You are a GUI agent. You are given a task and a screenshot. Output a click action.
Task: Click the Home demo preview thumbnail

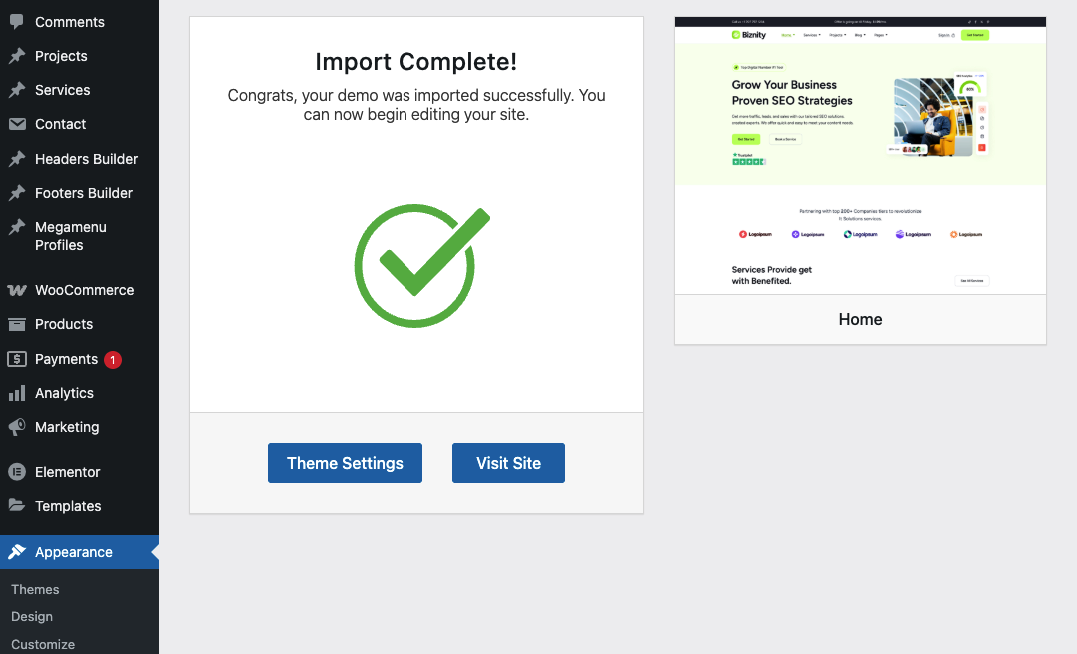(860, 156)
